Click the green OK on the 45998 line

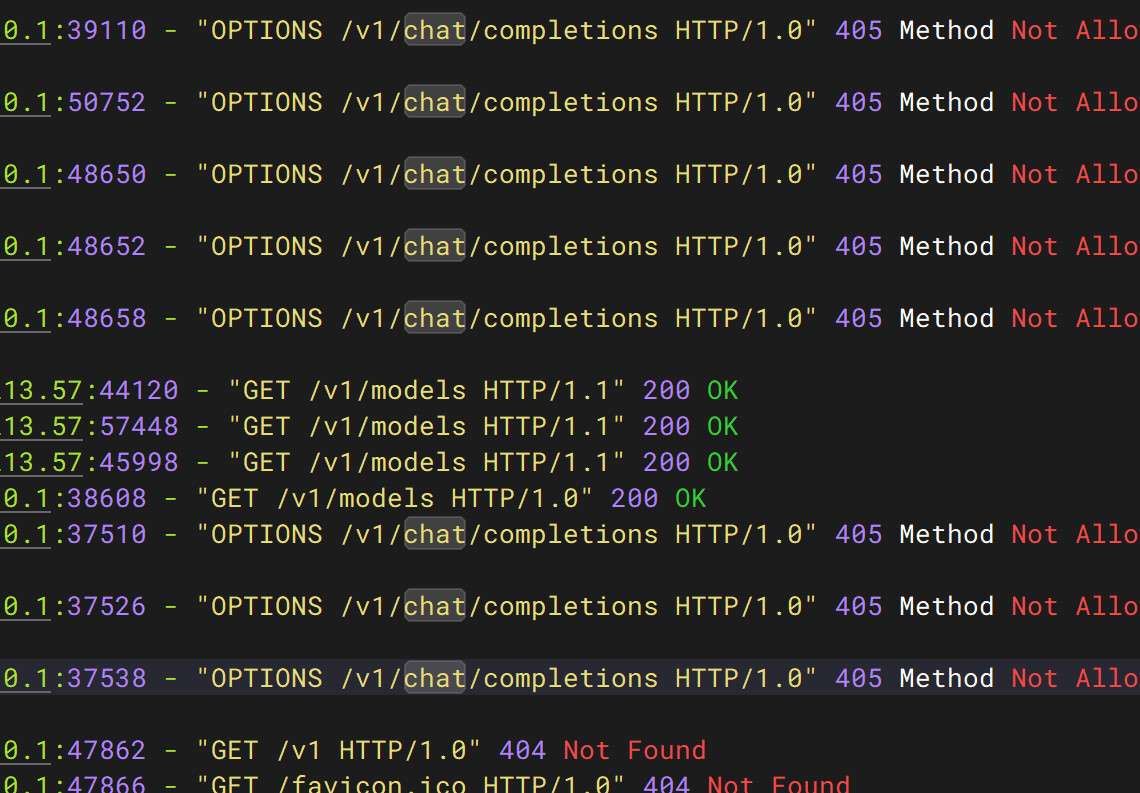pos(722,463)
